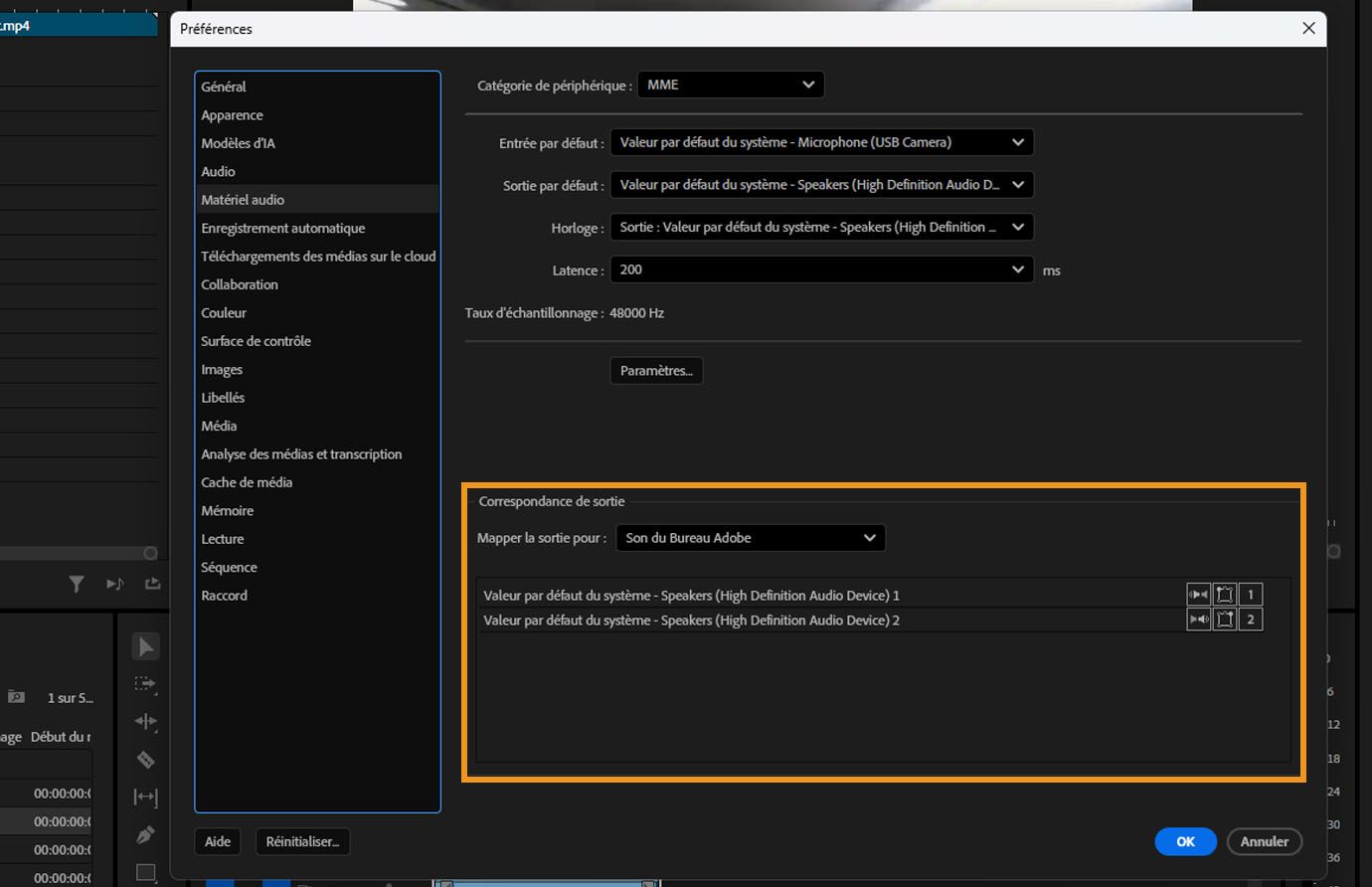Open Téléchargements des médias sur le cloud
Image resolution: width=1372 pixels, height=887 pixels.
tap(317, 257)
